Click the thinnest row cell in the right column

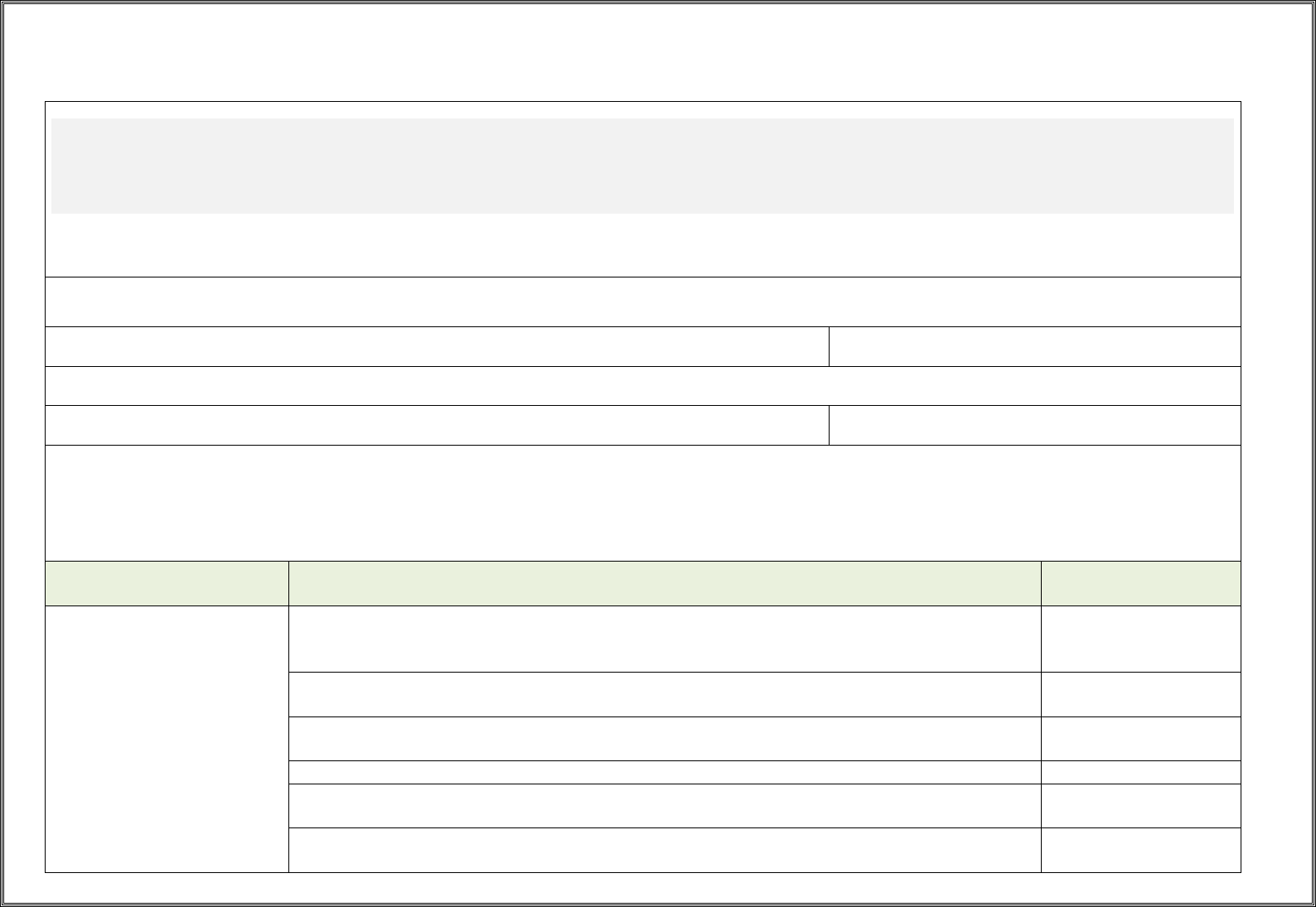pyautogui.click(x=1140, y=772)
